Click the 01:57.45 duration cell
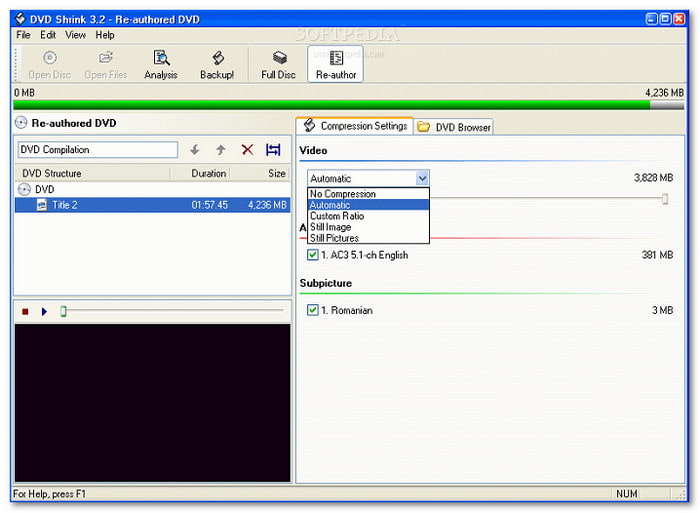Image resolution: width=700 pixels, height=513 pixels. tap(209, 205)
